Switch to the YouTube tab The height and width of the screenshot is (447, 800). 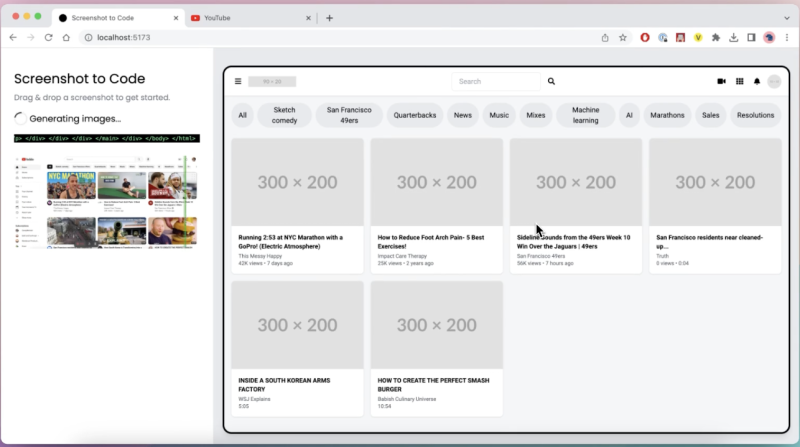pyautogui.click(x=251, y=18)
